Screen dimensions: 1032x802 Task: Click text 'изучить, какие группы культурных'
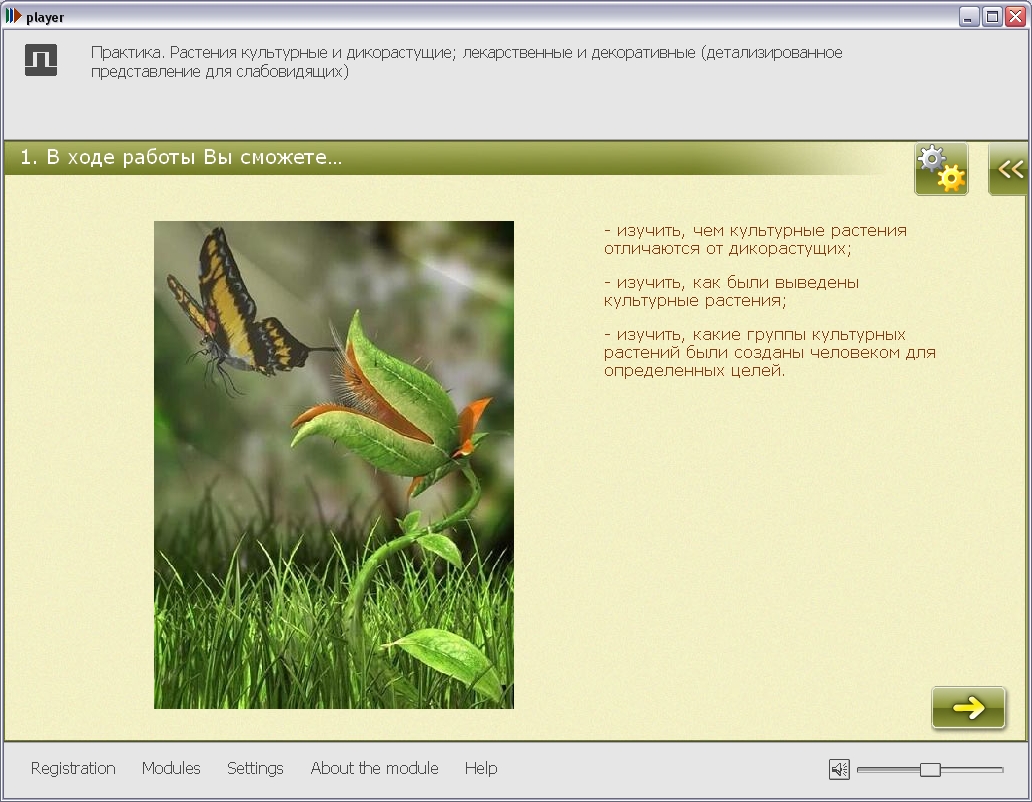click(x=761, y=335)
